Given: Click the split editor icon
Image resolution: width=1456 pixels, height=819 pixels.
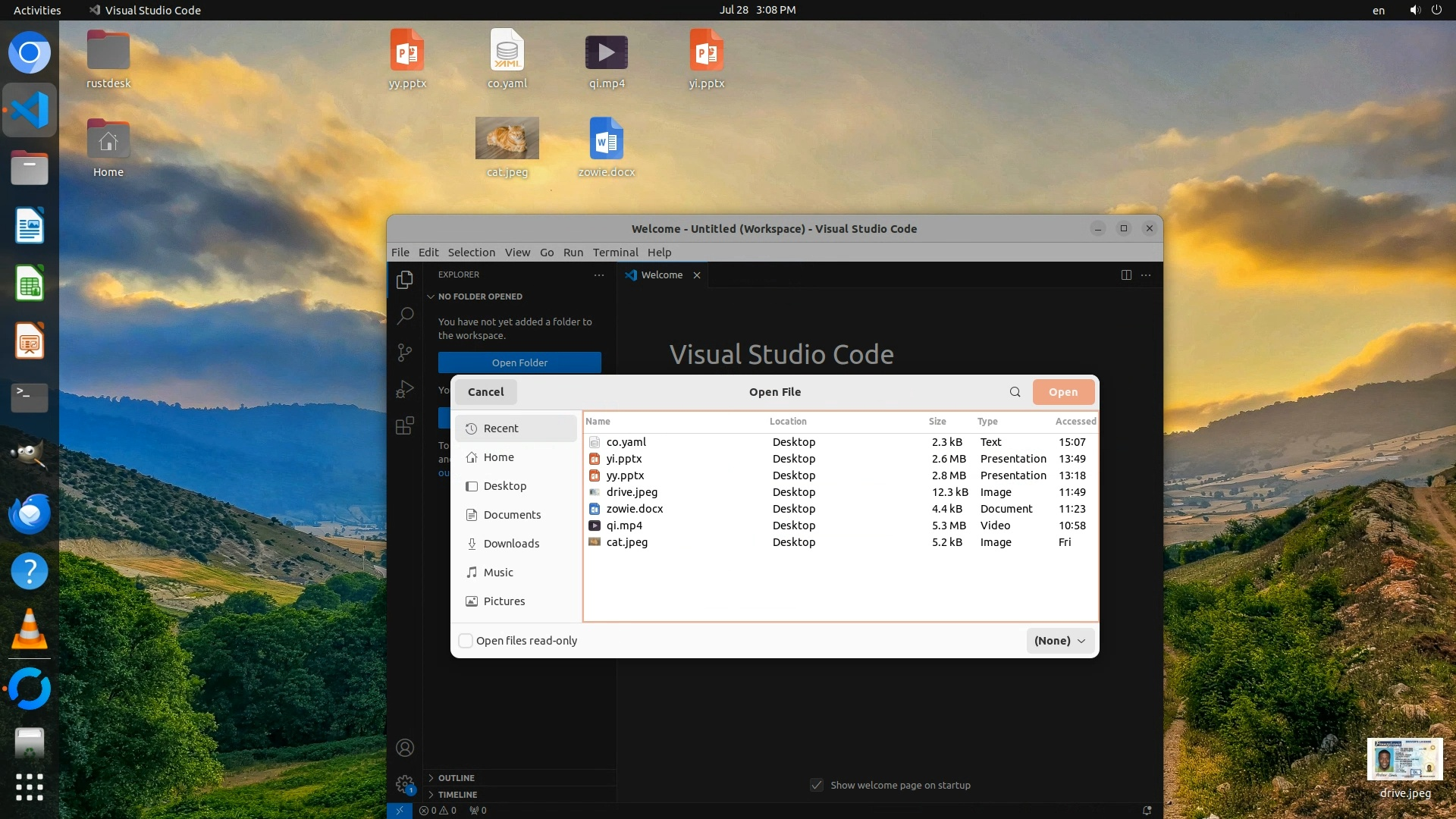Looking at the screenshot, I should 1126,275.
